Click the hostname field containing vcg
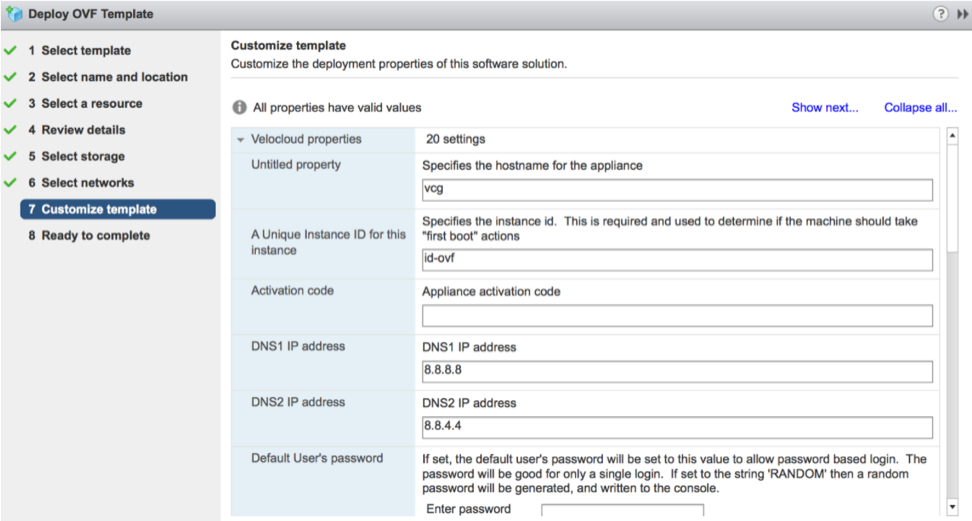 pyautogui.click(x=677, y=190)
